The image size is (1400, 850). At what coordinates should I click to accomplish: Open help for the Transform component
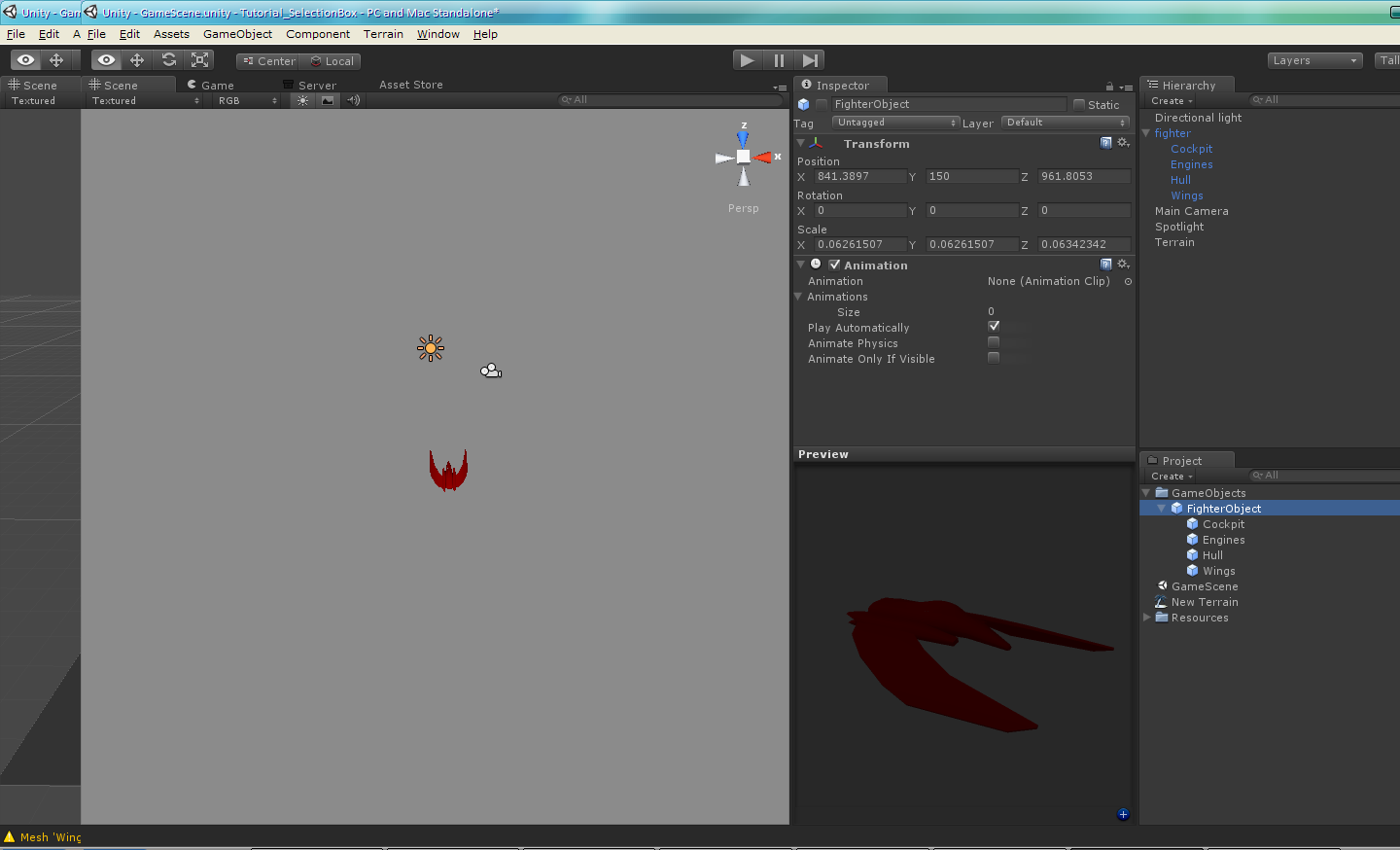point(1105,143)
